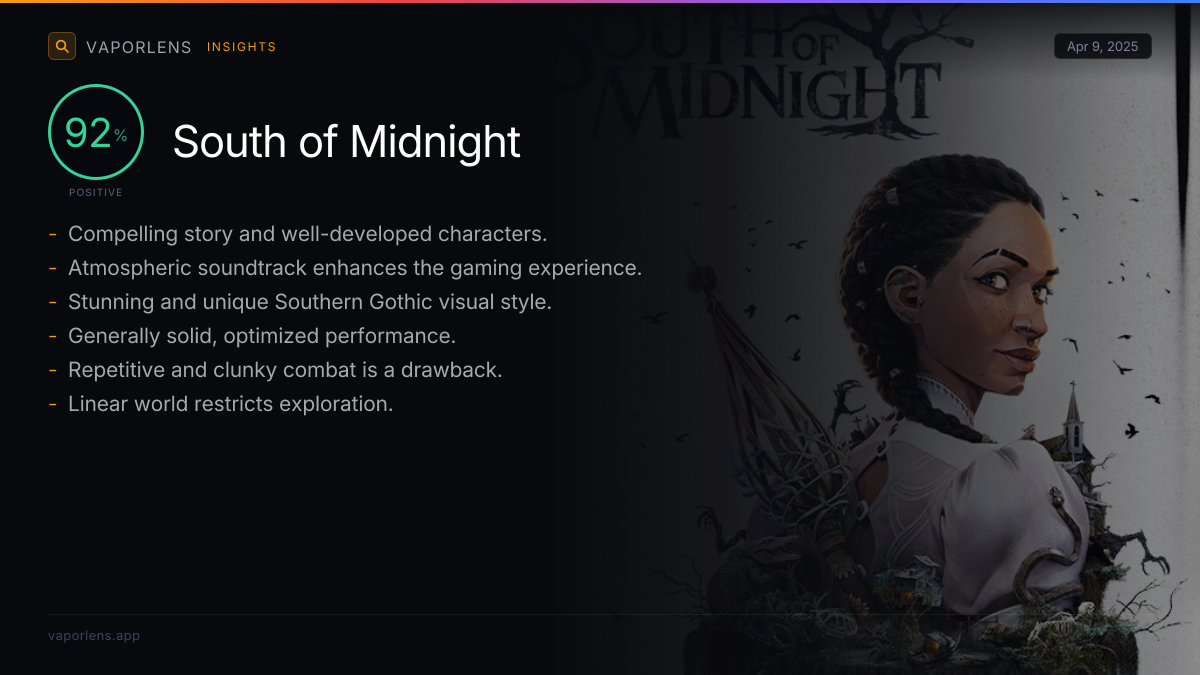Select the compelling story insight line
The image size is (1200, 675).
pos(307,234)
